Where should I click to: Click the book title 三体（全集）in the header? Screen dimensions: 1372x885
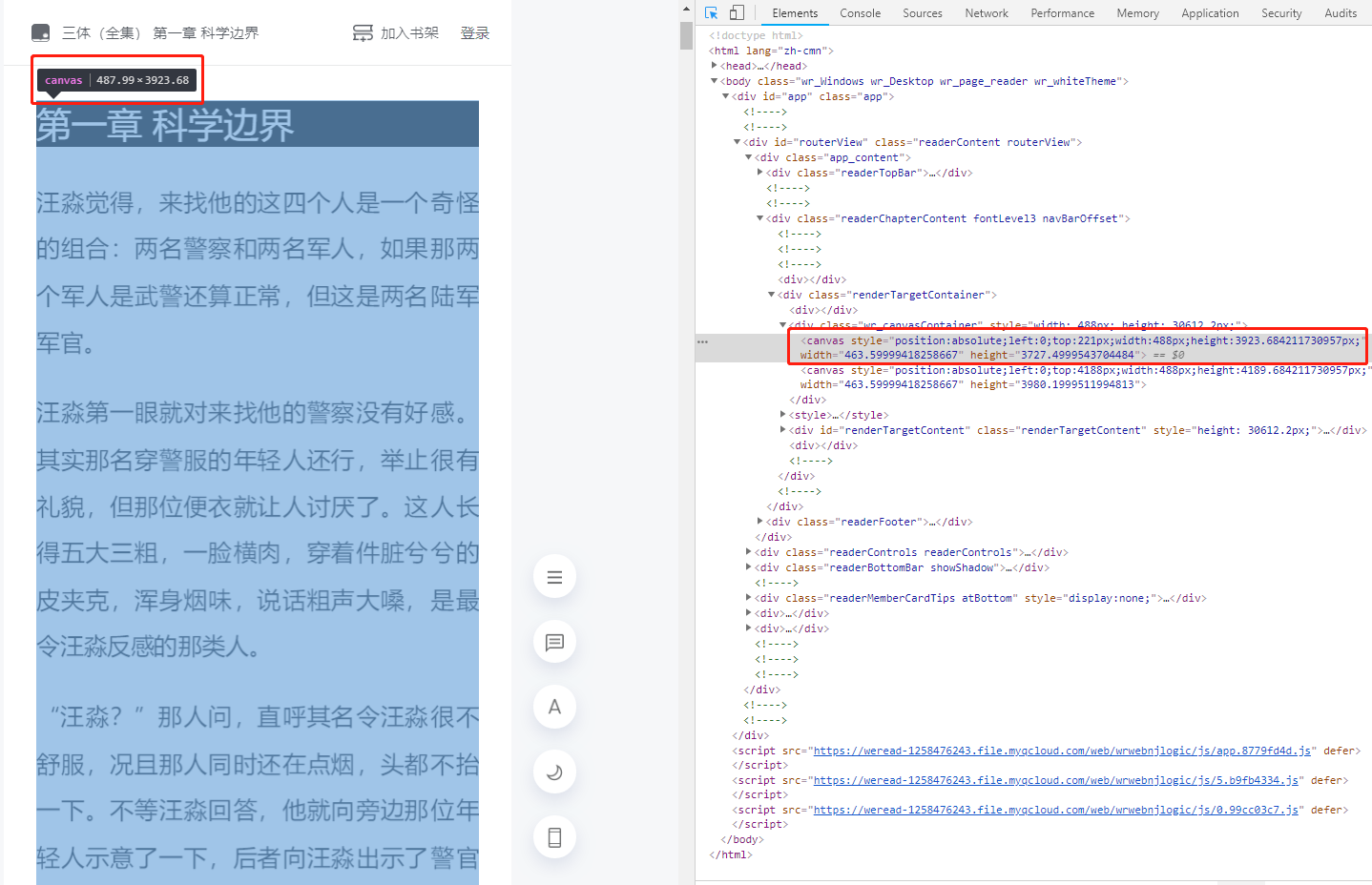tap(101, 33)
